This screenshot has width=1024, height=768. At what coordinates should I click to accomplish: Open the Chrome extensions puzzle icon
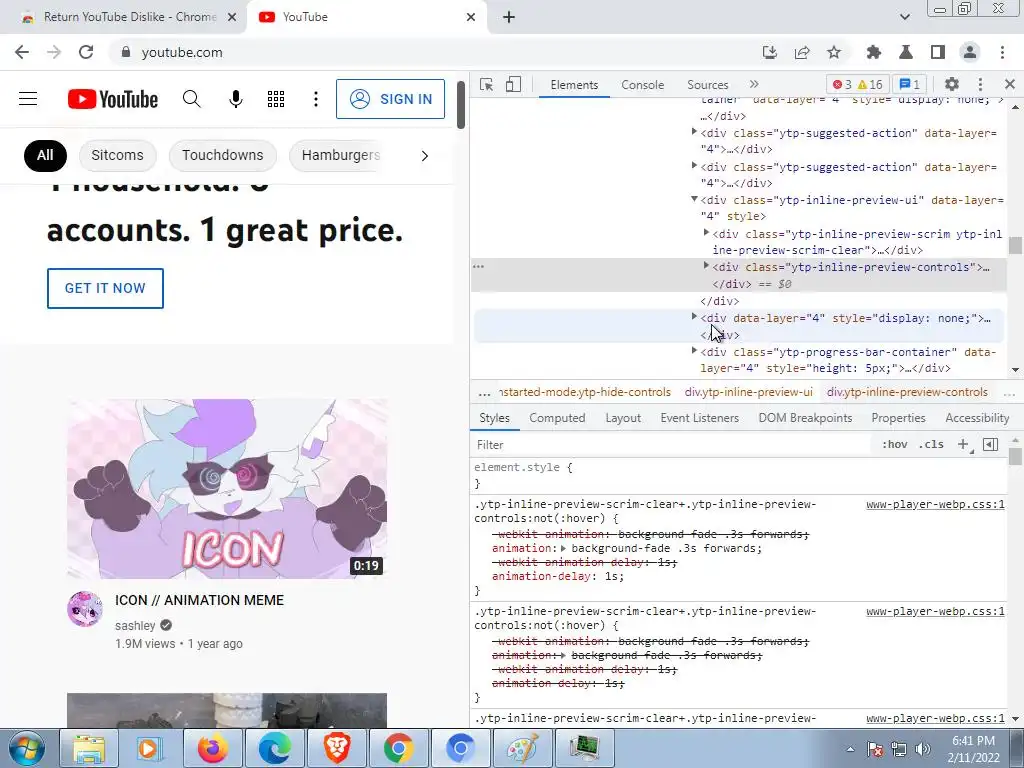(x=874, y=52)
